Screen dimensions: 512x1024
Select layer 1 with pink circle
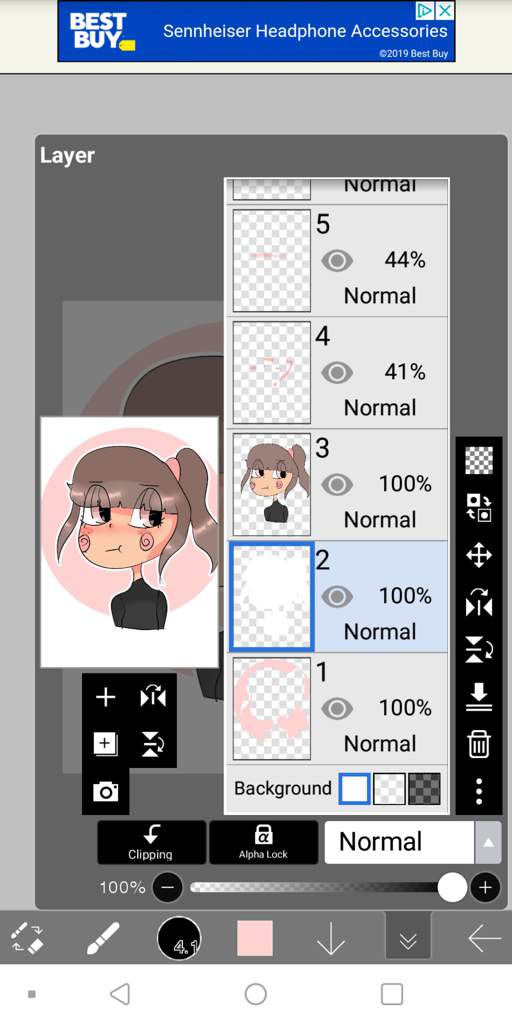click(x=338, y=709)
